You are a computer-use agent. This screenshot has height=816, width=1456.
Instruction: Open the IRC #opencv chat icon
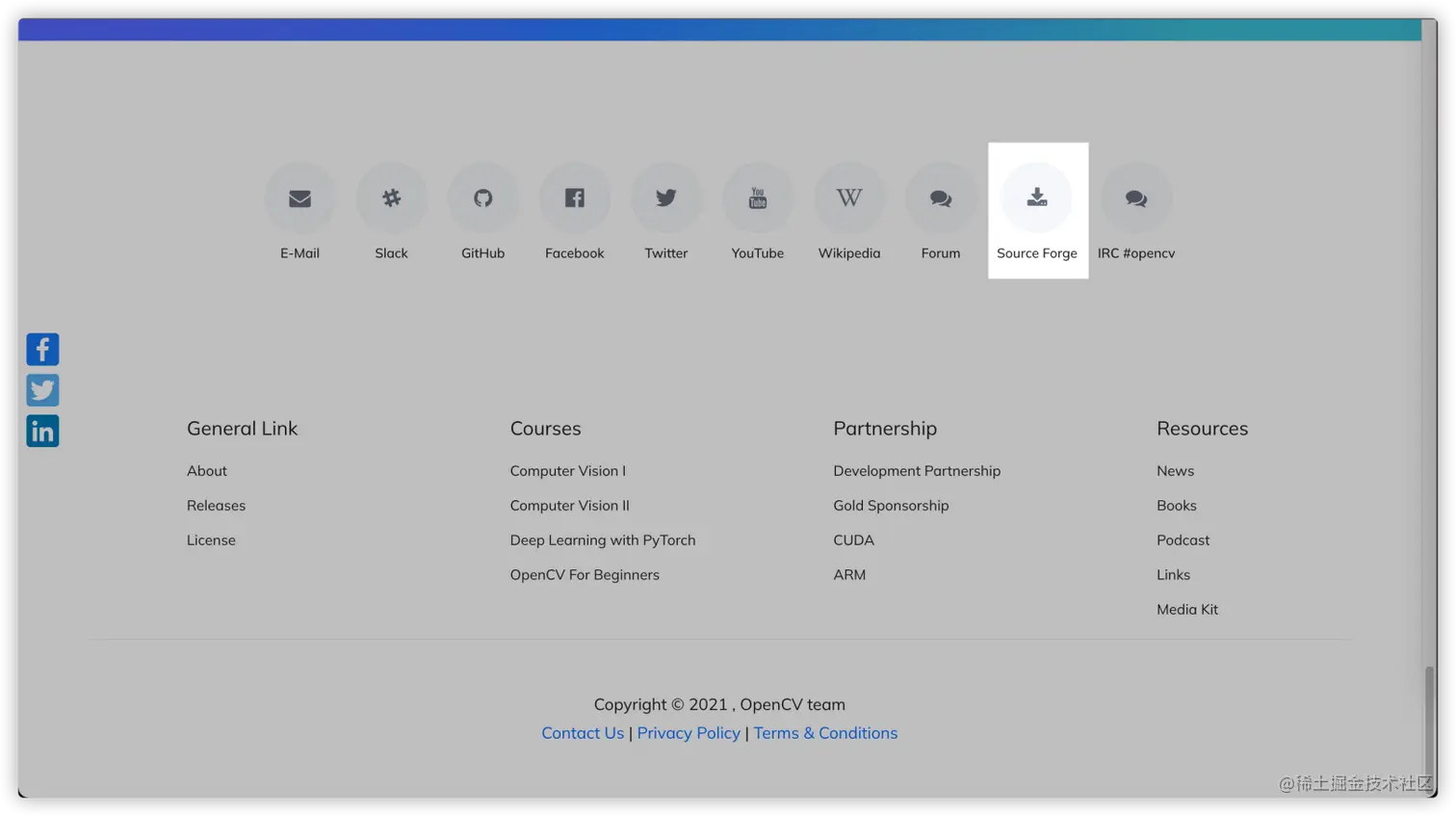[1135, 198]
